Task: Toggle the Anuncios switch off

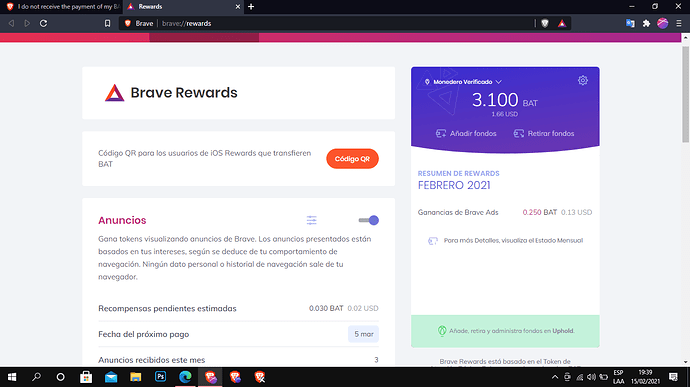Action: [x=369, y=220]
